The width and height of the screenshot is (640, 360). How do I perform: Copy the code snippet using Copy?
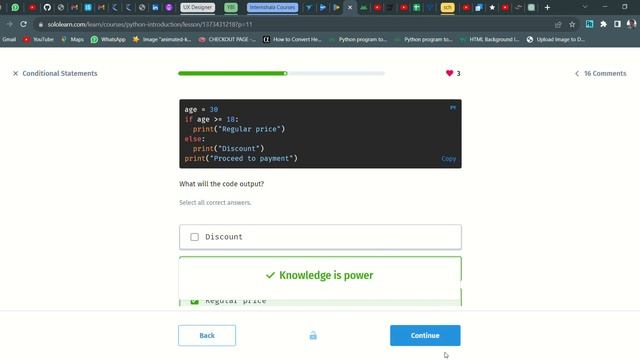point(449,159)
